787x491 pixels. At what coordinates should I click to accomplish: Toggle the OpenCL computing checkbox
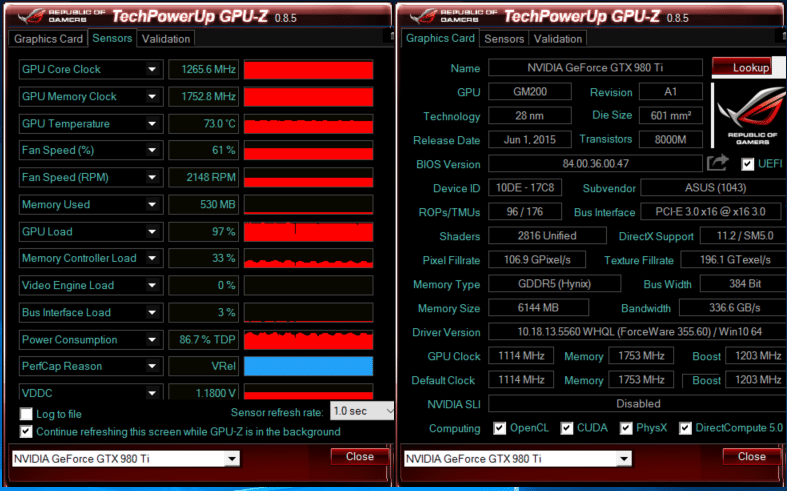pos(499,428)
